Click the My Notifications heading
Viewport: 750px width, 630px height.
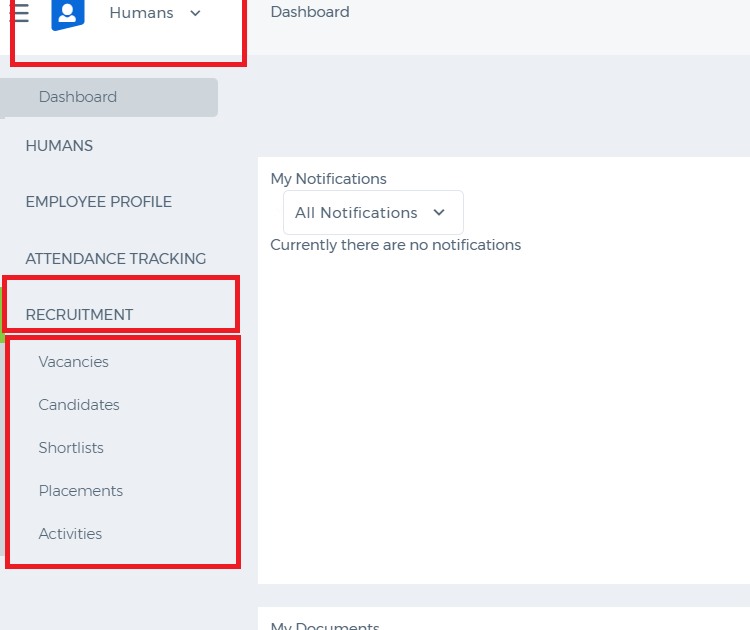coord(329,179)
